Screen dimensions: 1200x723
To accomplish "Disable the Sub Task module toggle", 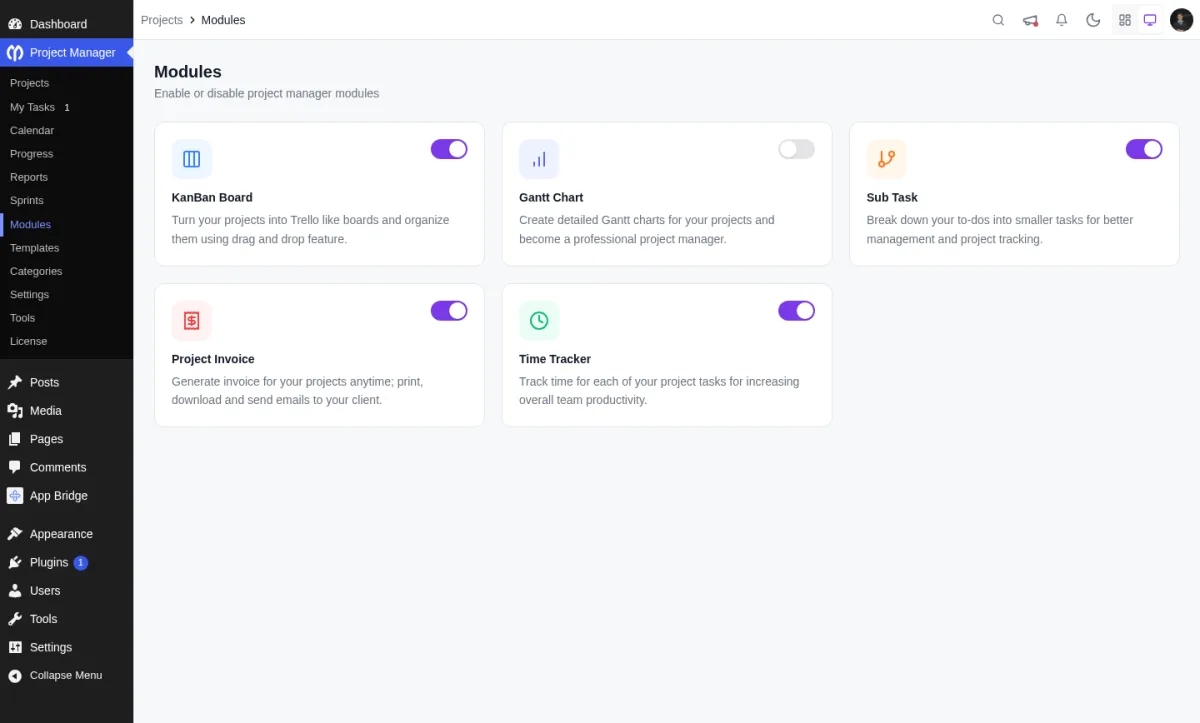I will [x=1144, y=149].
